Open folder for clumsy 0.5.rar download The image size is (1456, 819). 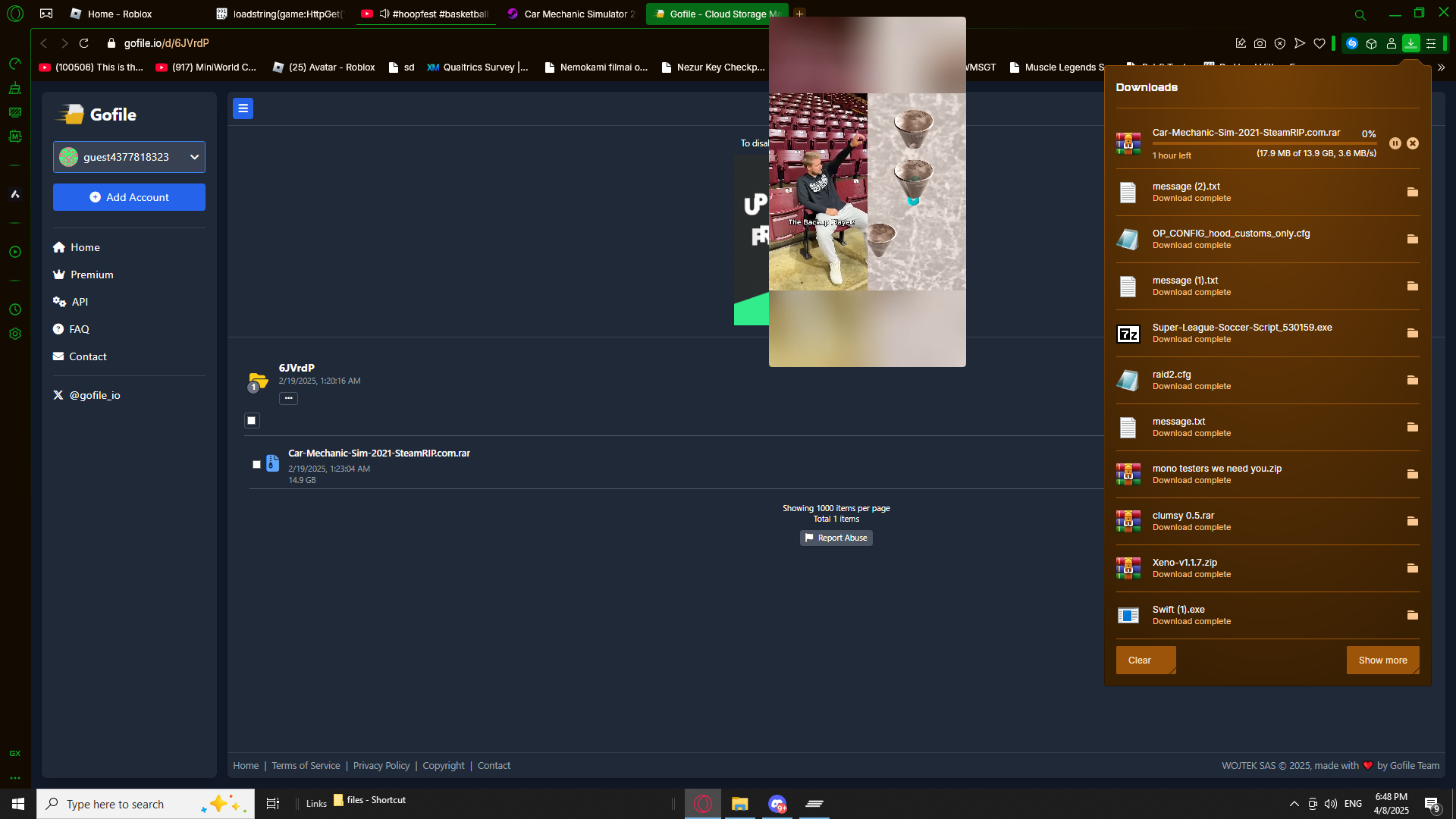click(x=1412, y=521)
